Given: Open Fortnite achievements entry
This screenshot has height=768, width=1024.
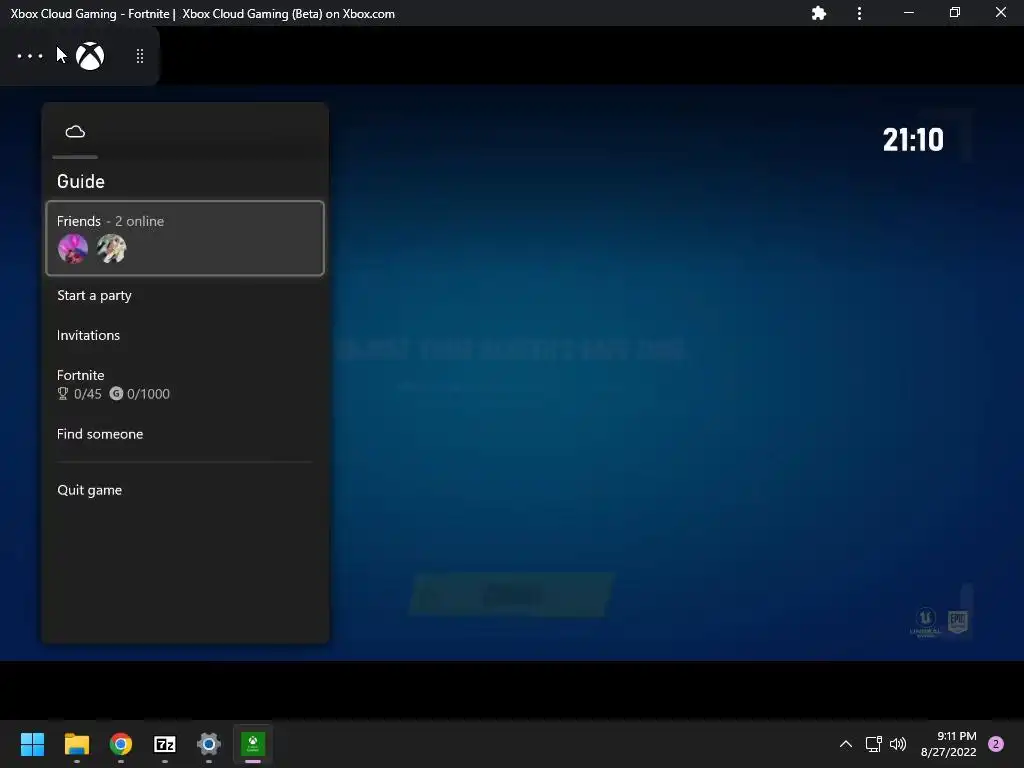Looking at the screenshot, I should pyautogui.click(x=185, y=384).
